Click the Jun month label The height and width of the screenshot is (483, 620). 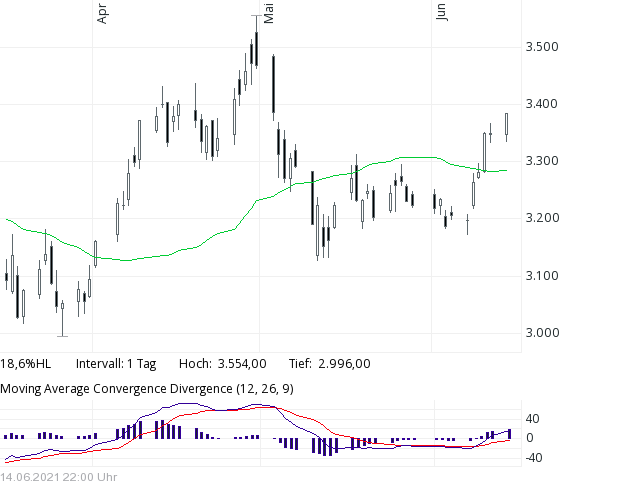pyautogui.click(x=441, y=11)
